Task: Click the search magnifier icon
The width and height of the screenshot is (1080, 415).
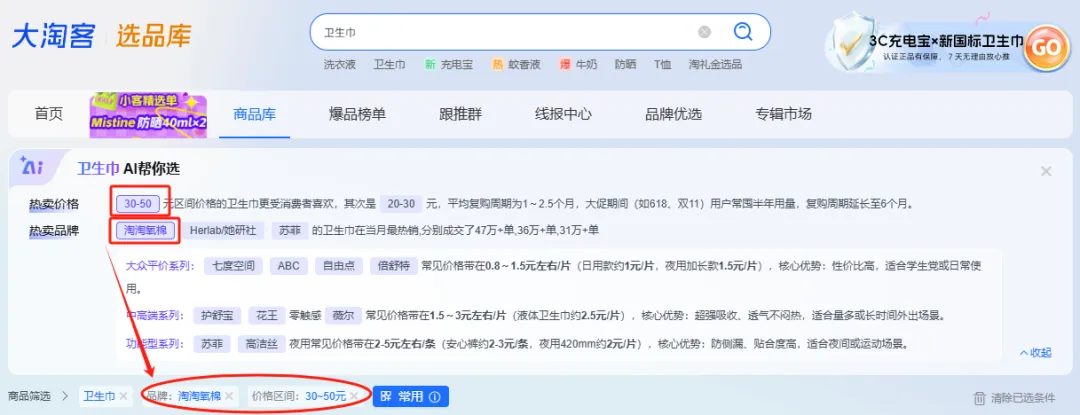Action: coord(742,32)
